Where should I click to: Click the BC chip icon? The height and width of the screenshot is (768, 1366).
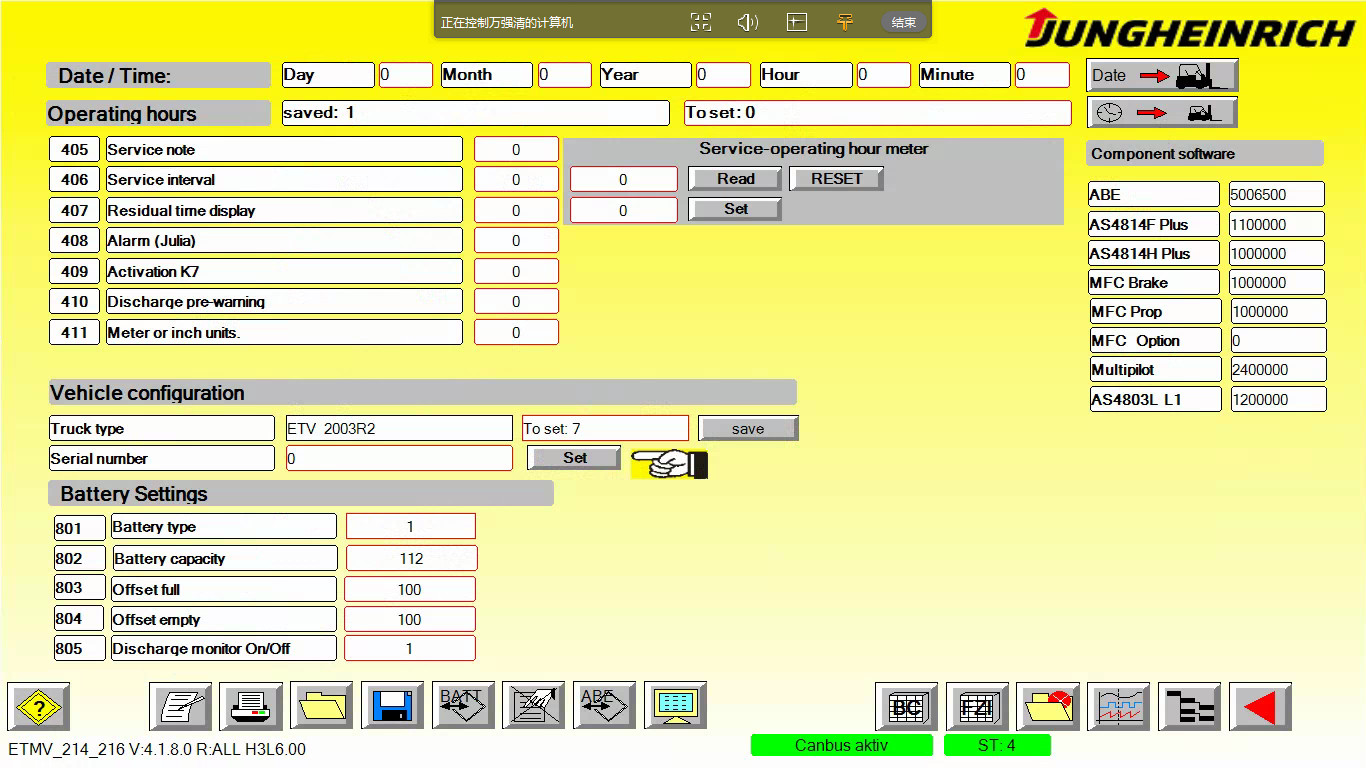[906, 707]
